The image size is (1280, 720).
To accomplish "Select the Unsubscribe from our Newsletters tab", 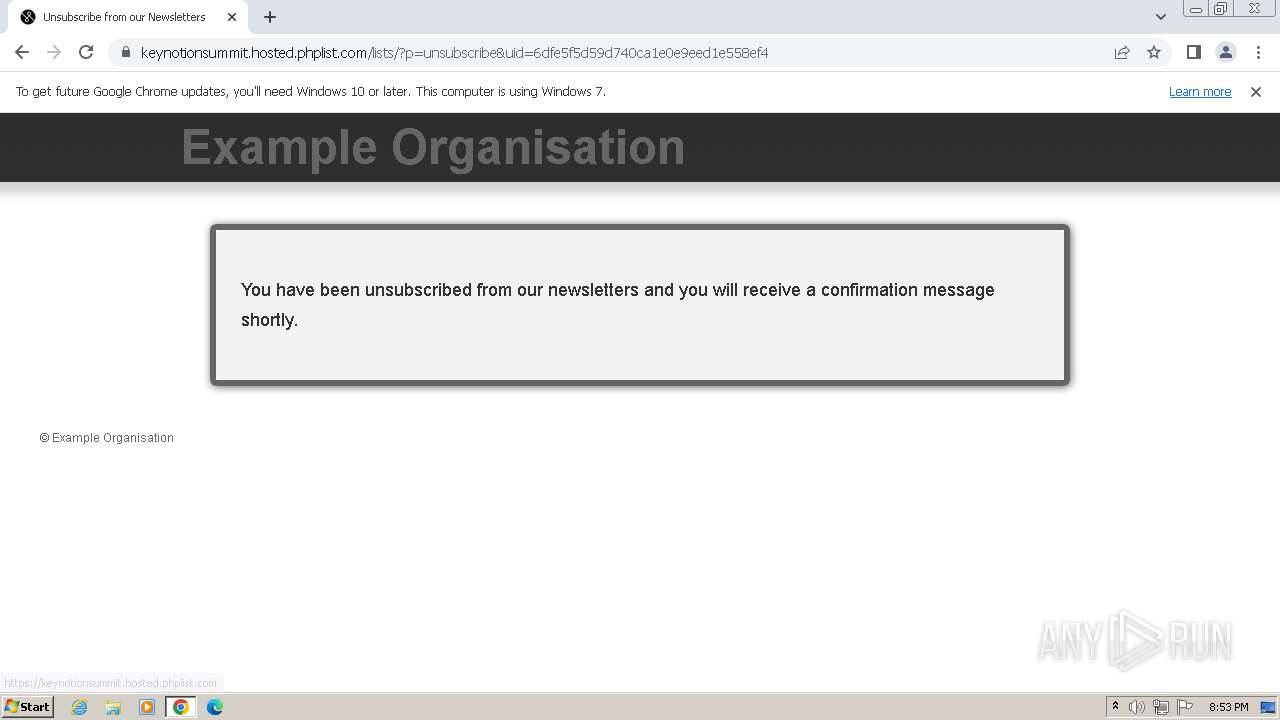I will (x=127, y=17).
